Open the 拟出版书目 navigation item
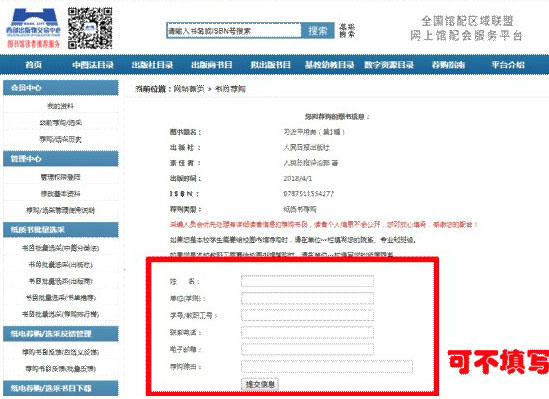Screen dimensions: 549x399 271,65
